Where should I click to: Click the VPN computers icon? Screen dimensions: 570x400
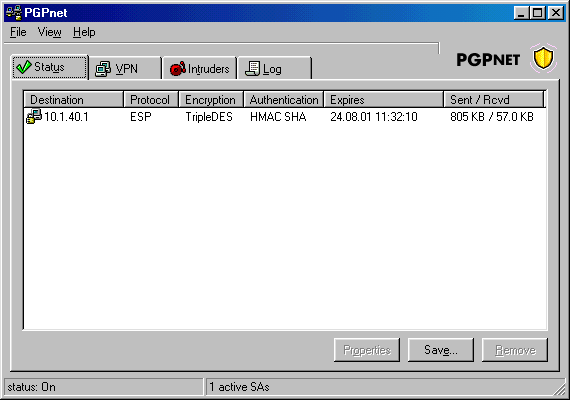(x=103, y=69)
